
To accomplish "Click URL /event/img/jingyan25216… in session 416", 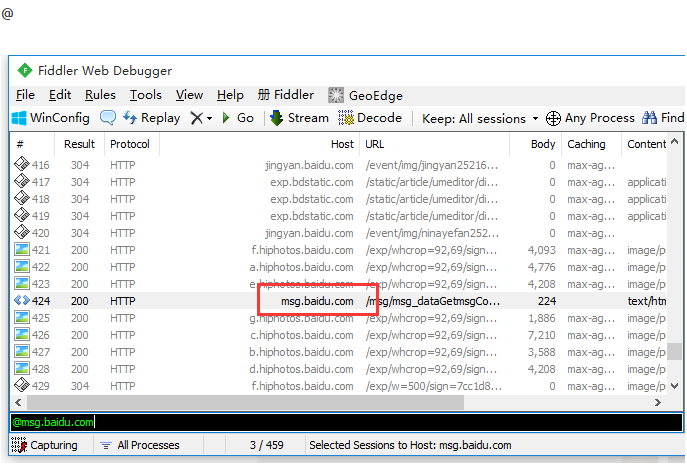I will (432, 165).
